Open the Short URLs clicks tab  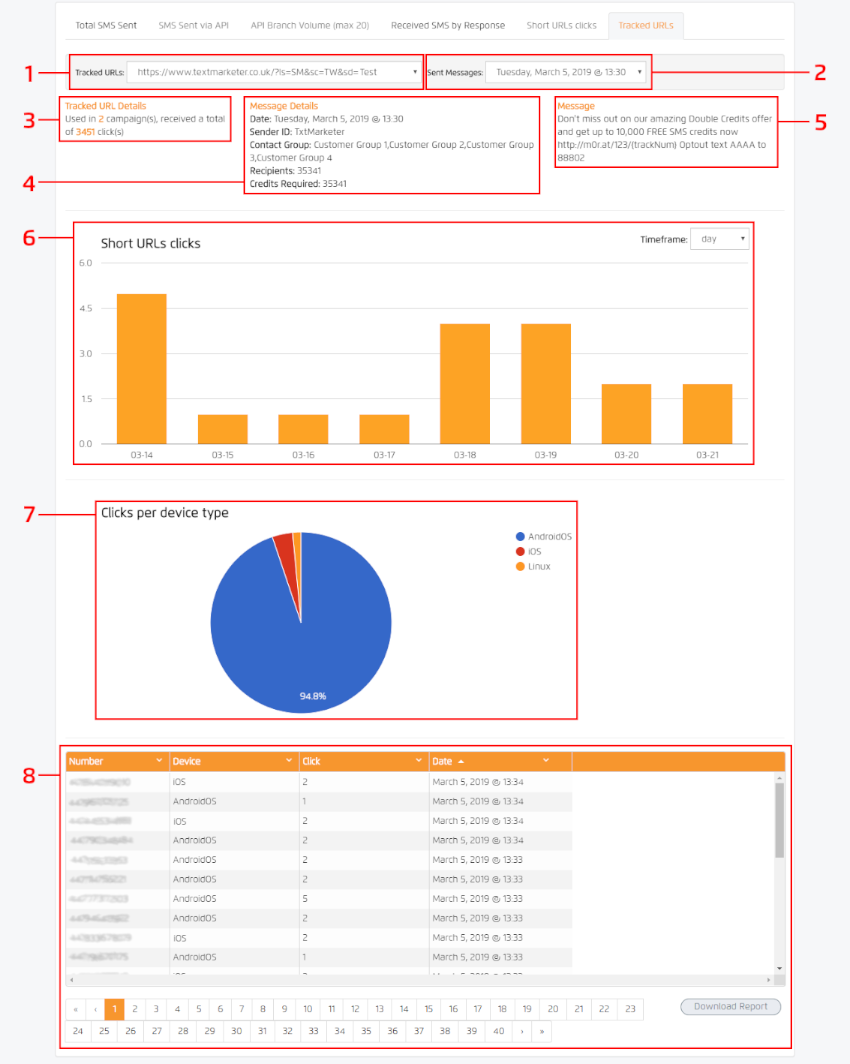[561, 25]
